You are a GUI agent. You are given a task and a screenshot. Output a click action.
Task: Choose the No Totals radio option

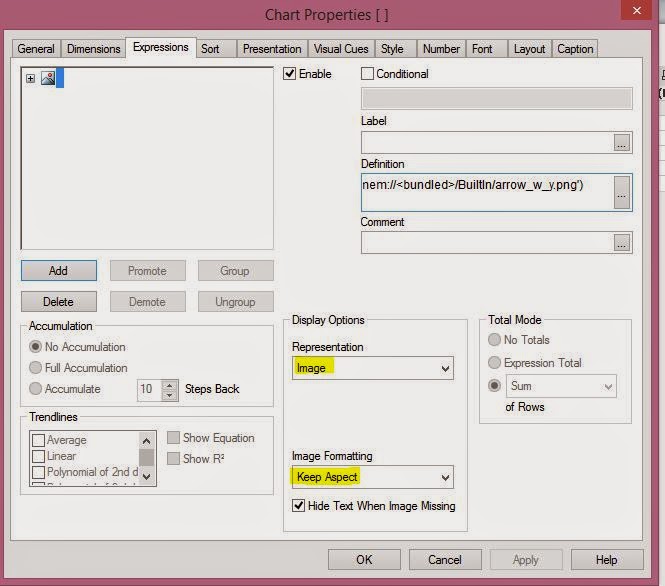point(494,340)
